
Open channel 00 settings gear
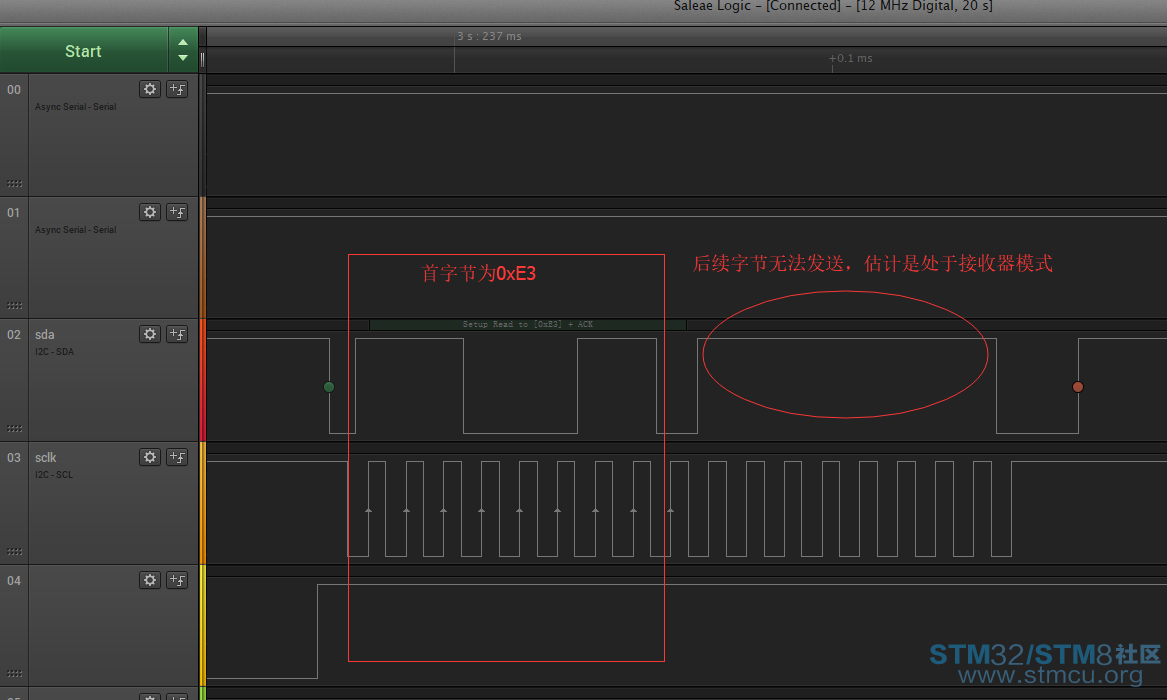(150, 89)
